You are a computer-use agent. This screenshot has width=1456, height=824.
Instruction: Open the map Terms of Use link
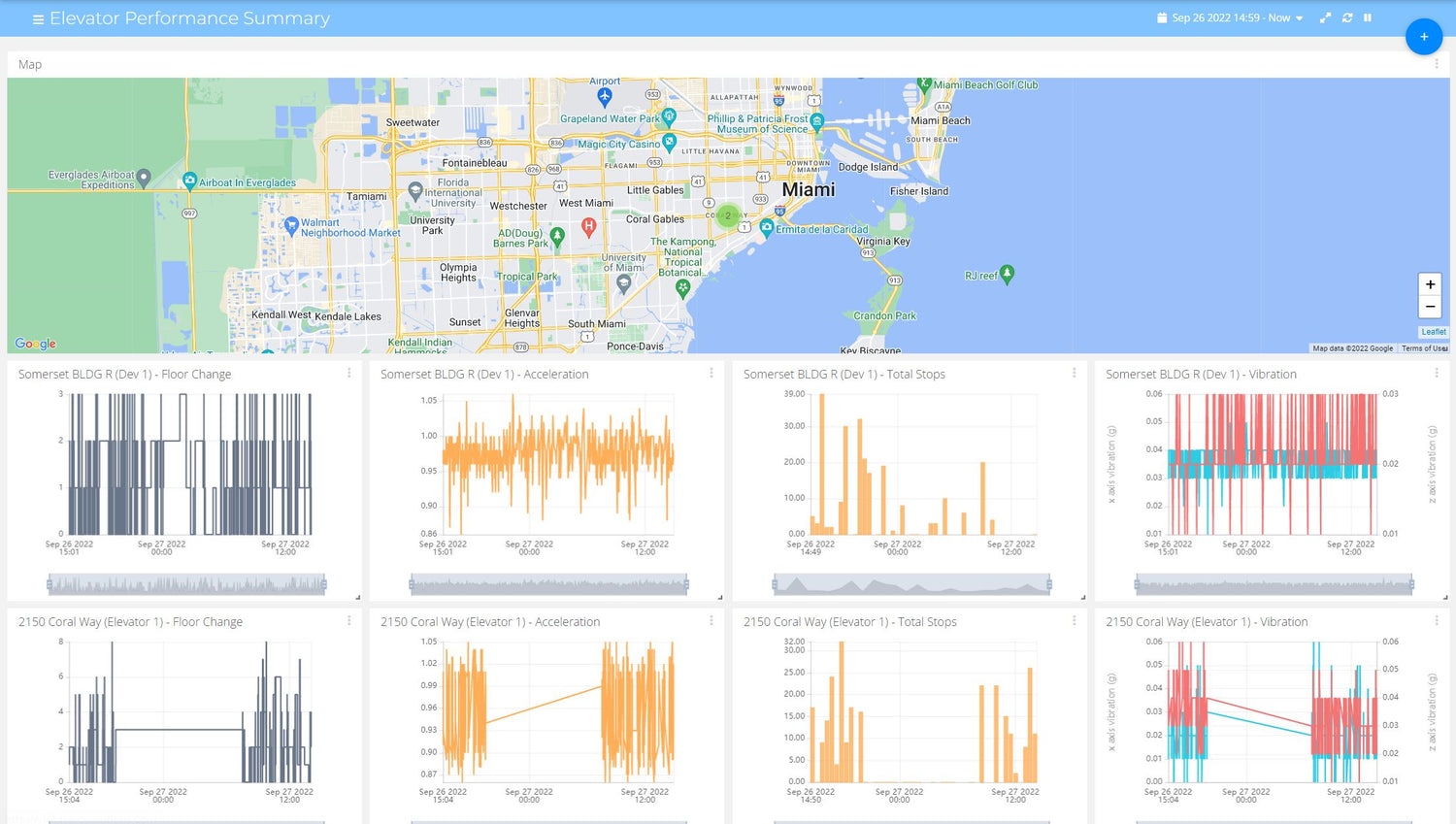[1424, 348]
